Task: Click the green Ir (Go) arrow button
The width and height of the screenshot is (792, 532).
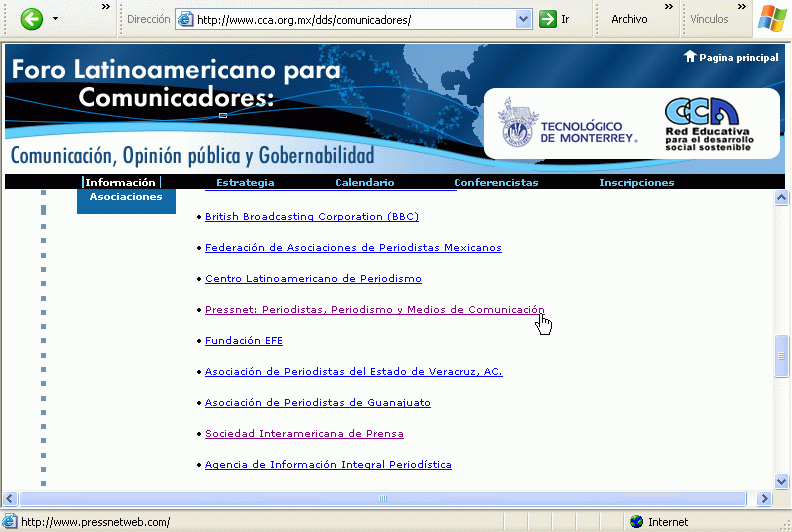Action: click(548, 20)
